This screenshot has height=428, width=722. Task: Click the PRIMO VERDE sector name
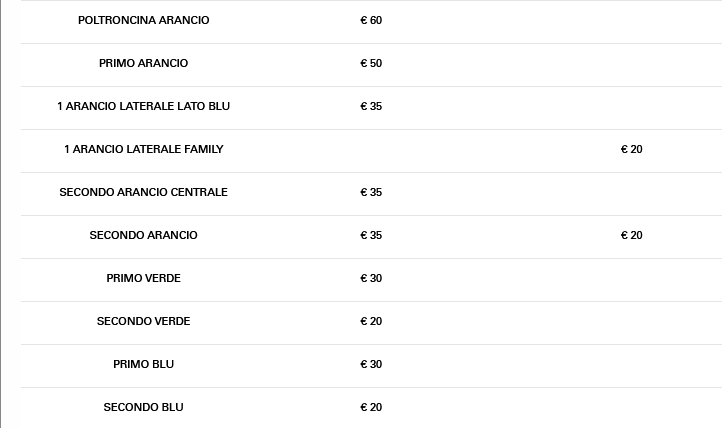143,278
